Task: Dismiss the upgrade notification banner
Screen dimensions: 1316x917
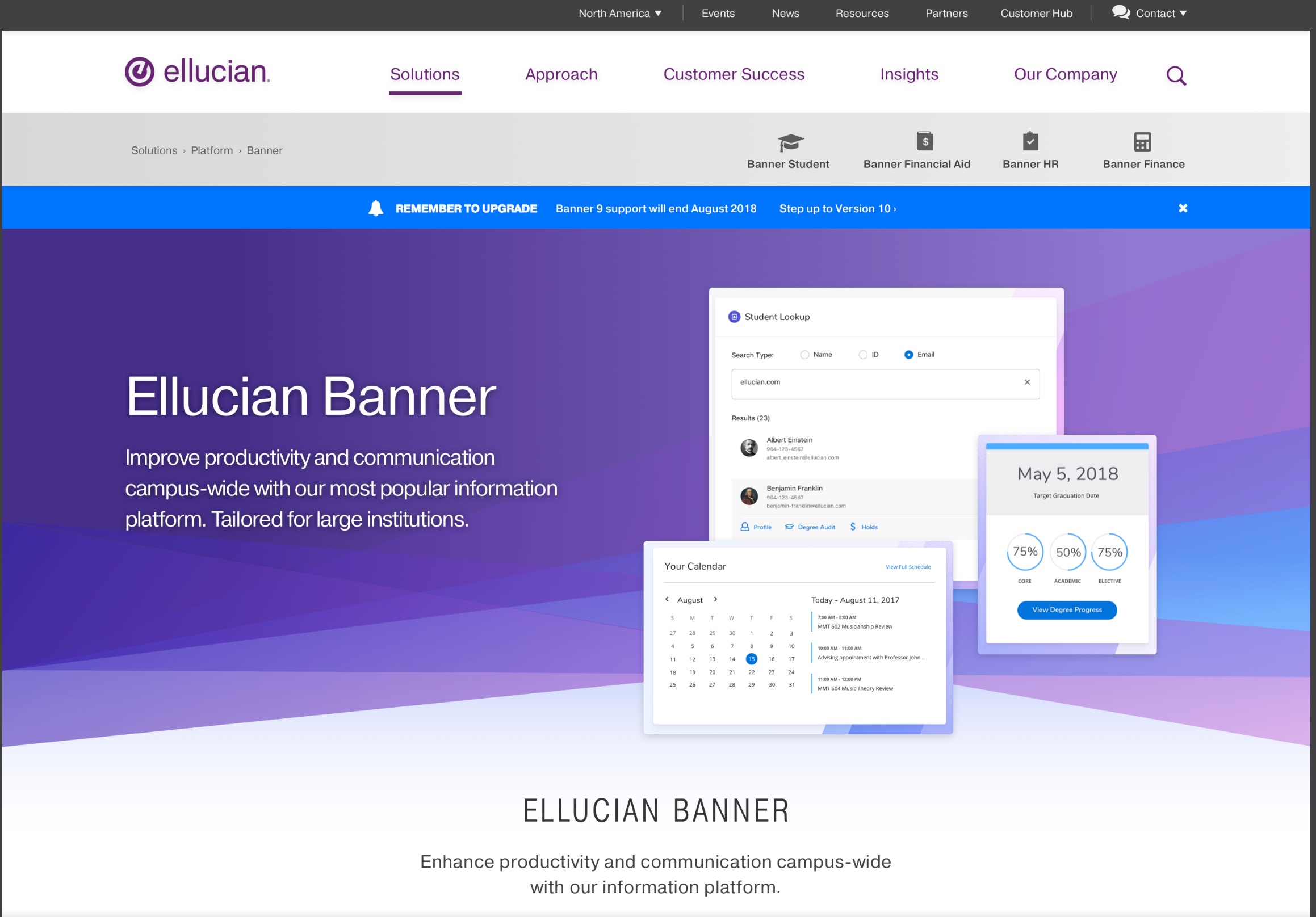Action: coord(1183,208)
